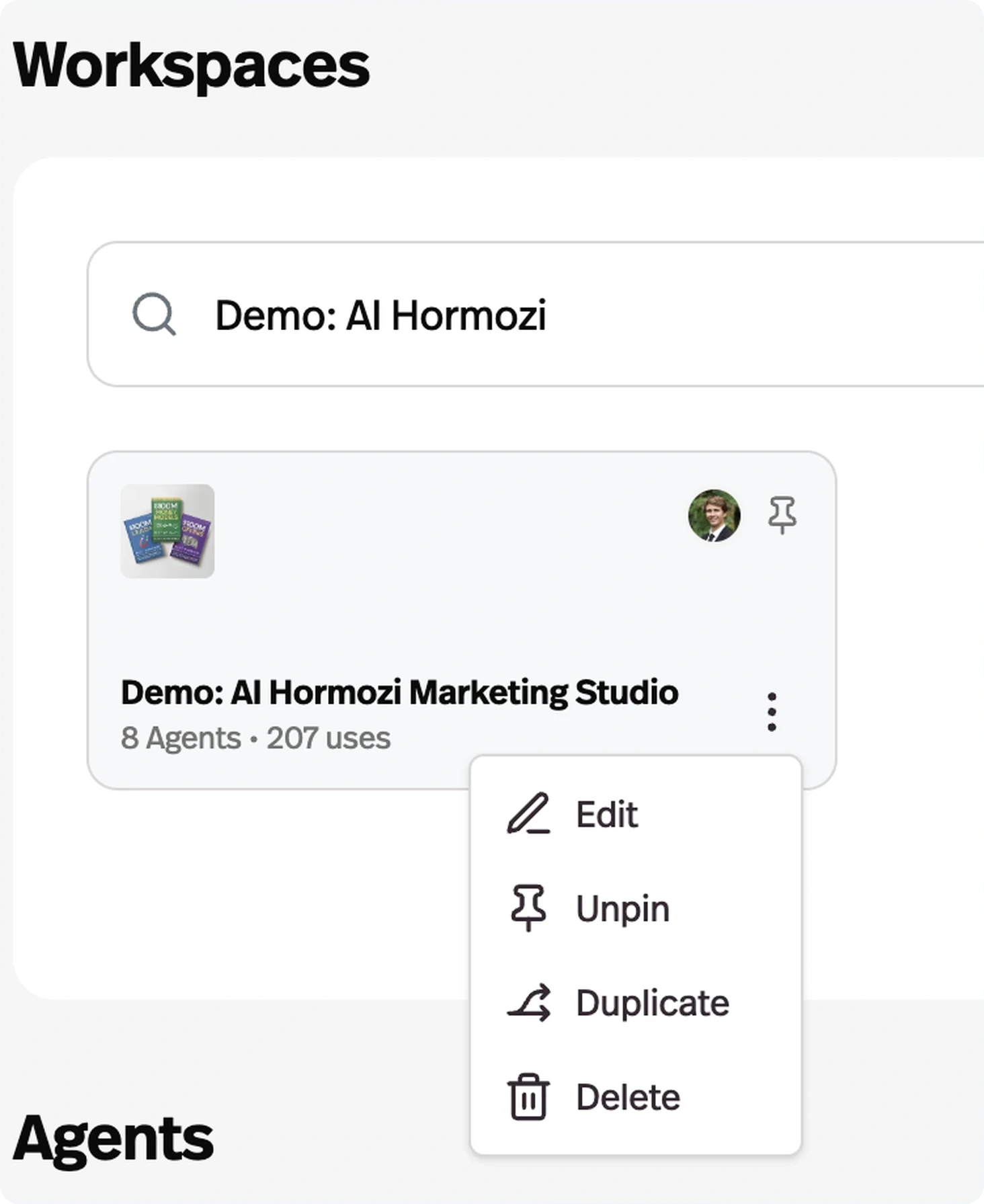Select Duplicate from the context menu

click(x=636, y=1002)
